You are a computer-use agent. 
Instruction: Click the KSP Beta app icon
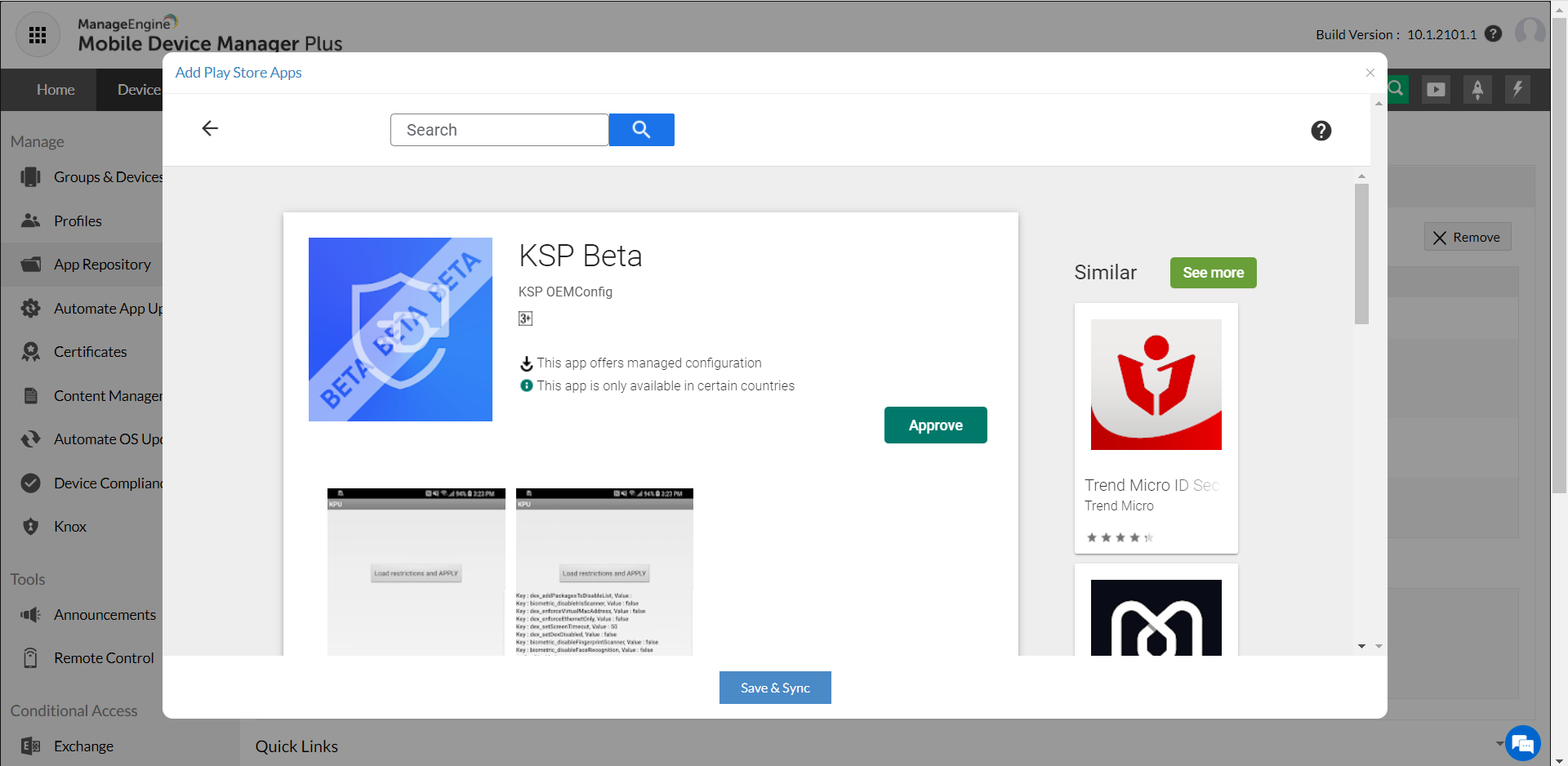[x=400, y=329]
